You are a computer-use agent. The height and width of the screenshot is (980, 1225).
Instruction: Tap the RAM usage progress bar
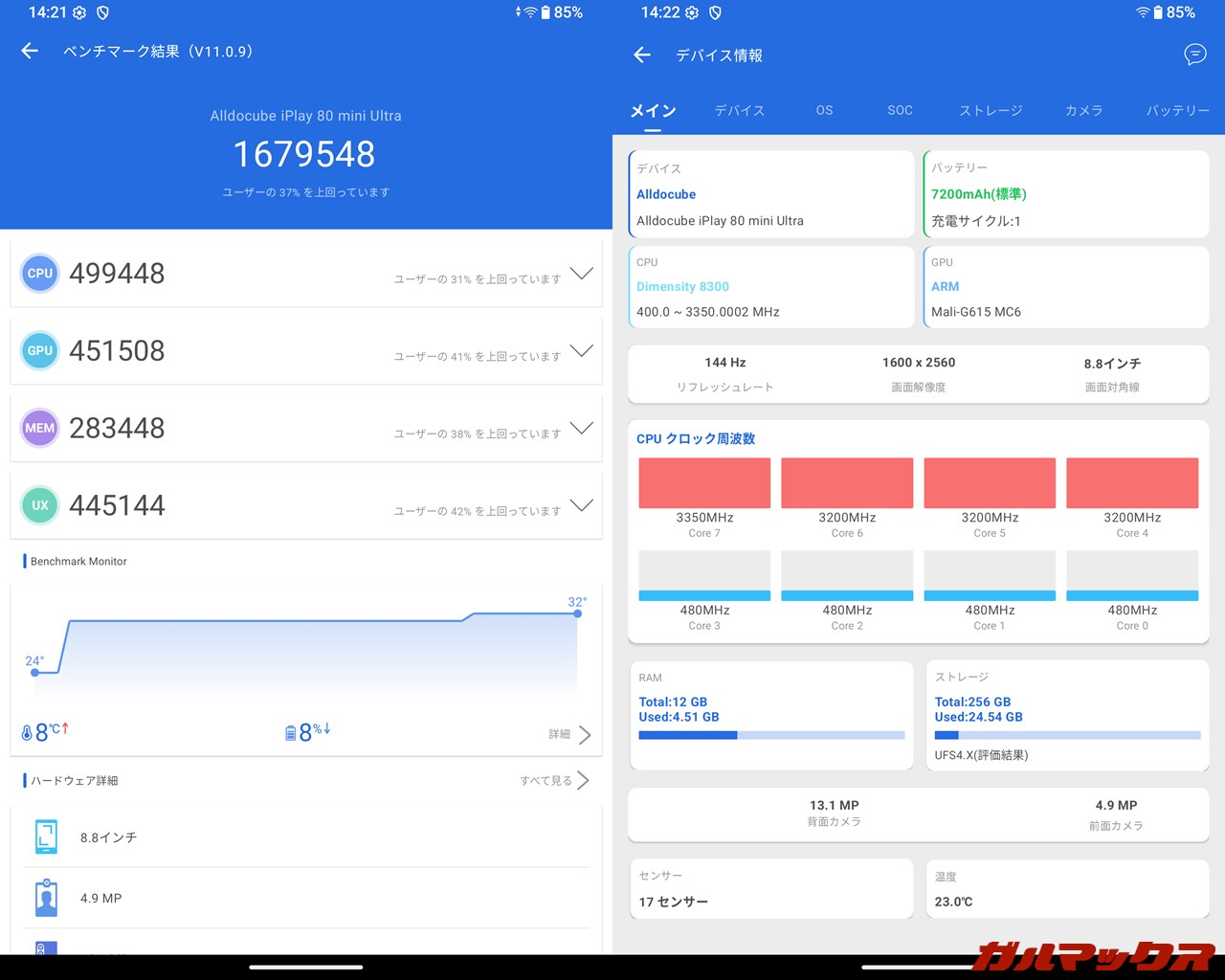click(x=771, y=735)
